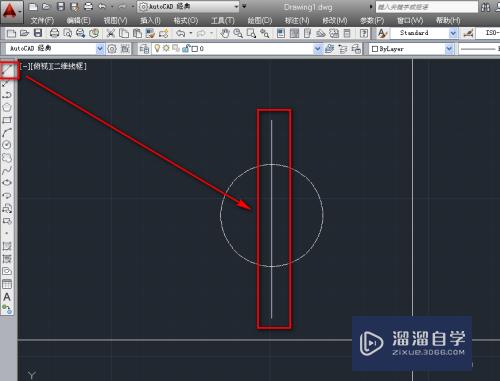Click the Cut scissors icon

tap(110, 33)
